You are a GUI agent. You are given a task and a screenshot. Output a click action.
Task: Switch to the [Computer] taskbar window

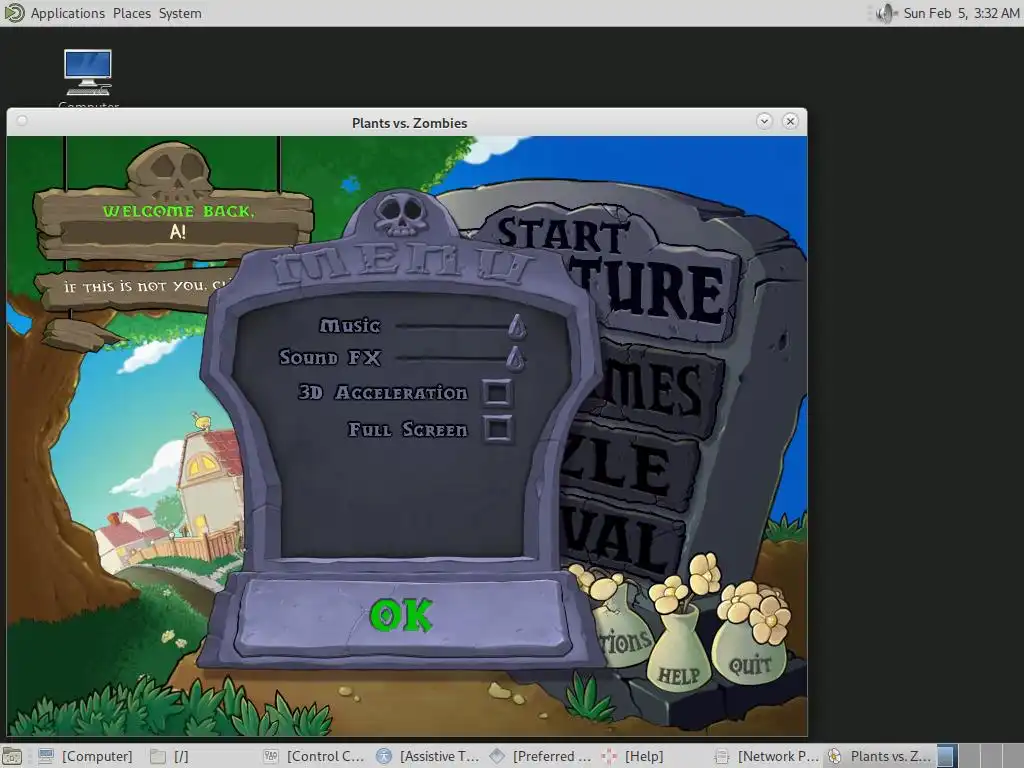pos(86,756)
